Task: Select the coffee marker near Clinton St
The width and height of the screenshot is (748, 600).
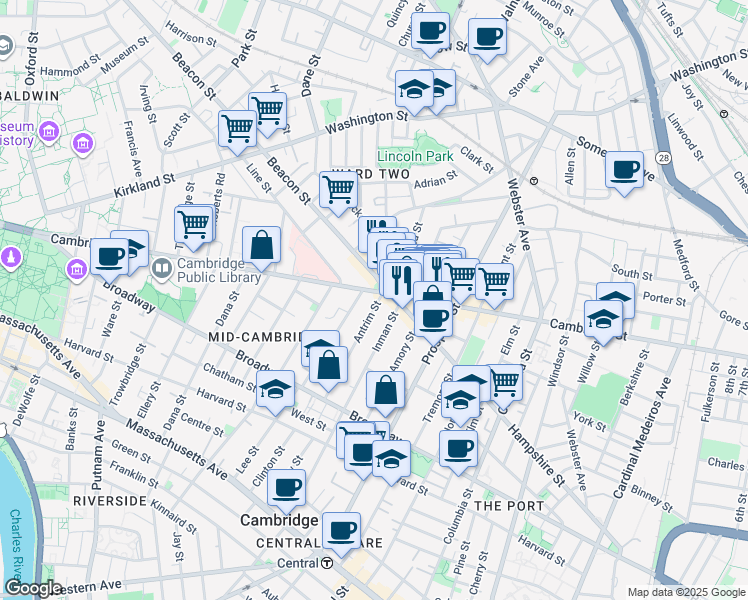Action: 286,488
